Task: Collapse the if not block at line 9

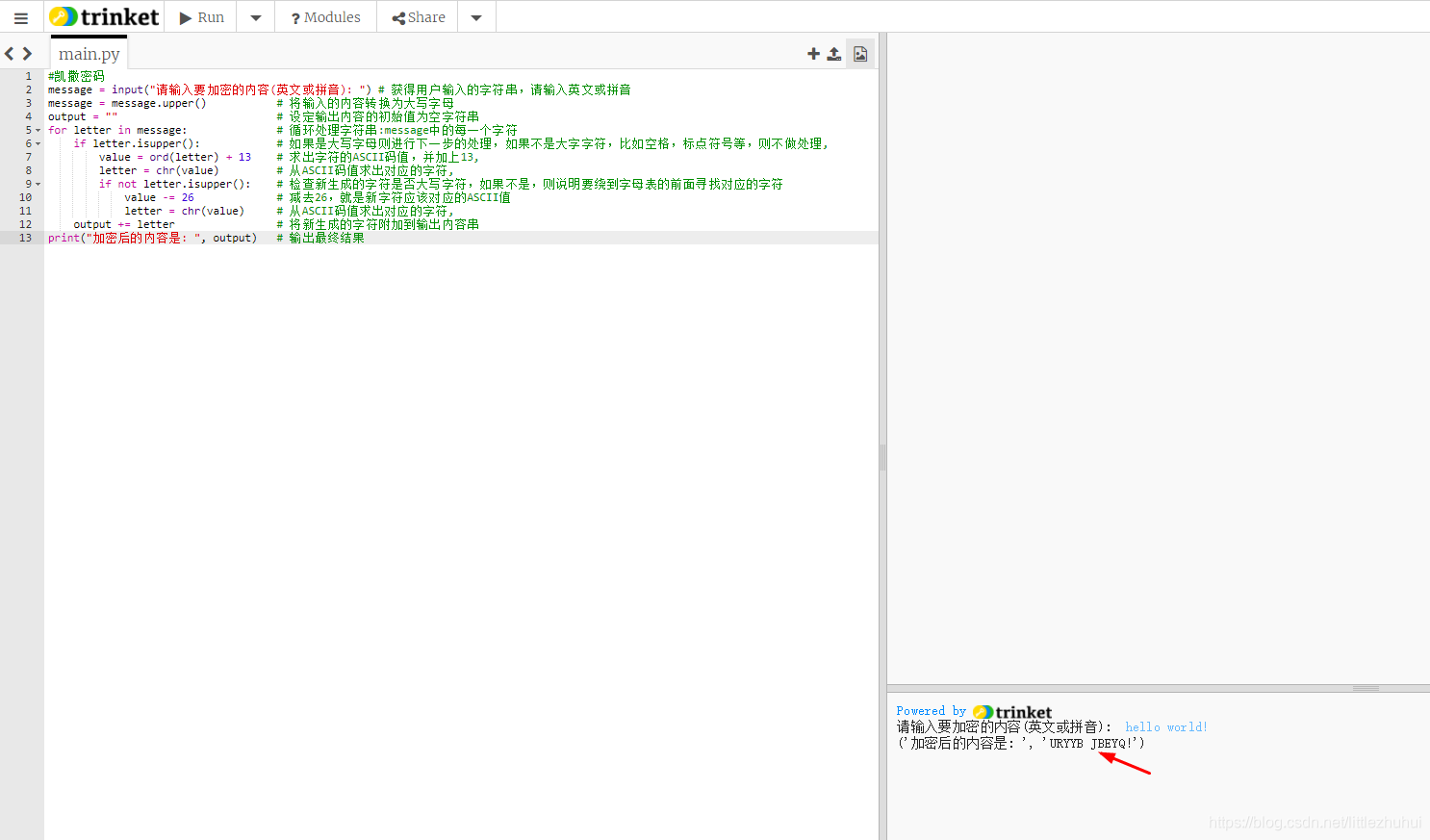Action: (38, 184)
